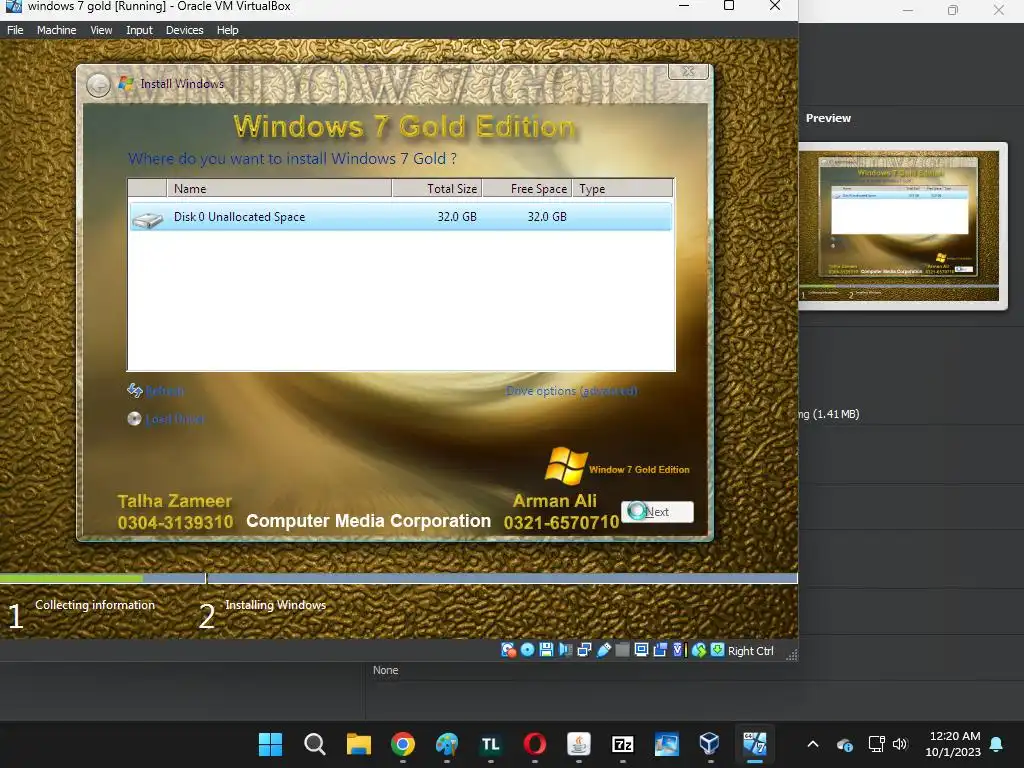This screenshot has height=768, width=1024.
Task: Show hidden system tray icons
Action: click(813, 744)
